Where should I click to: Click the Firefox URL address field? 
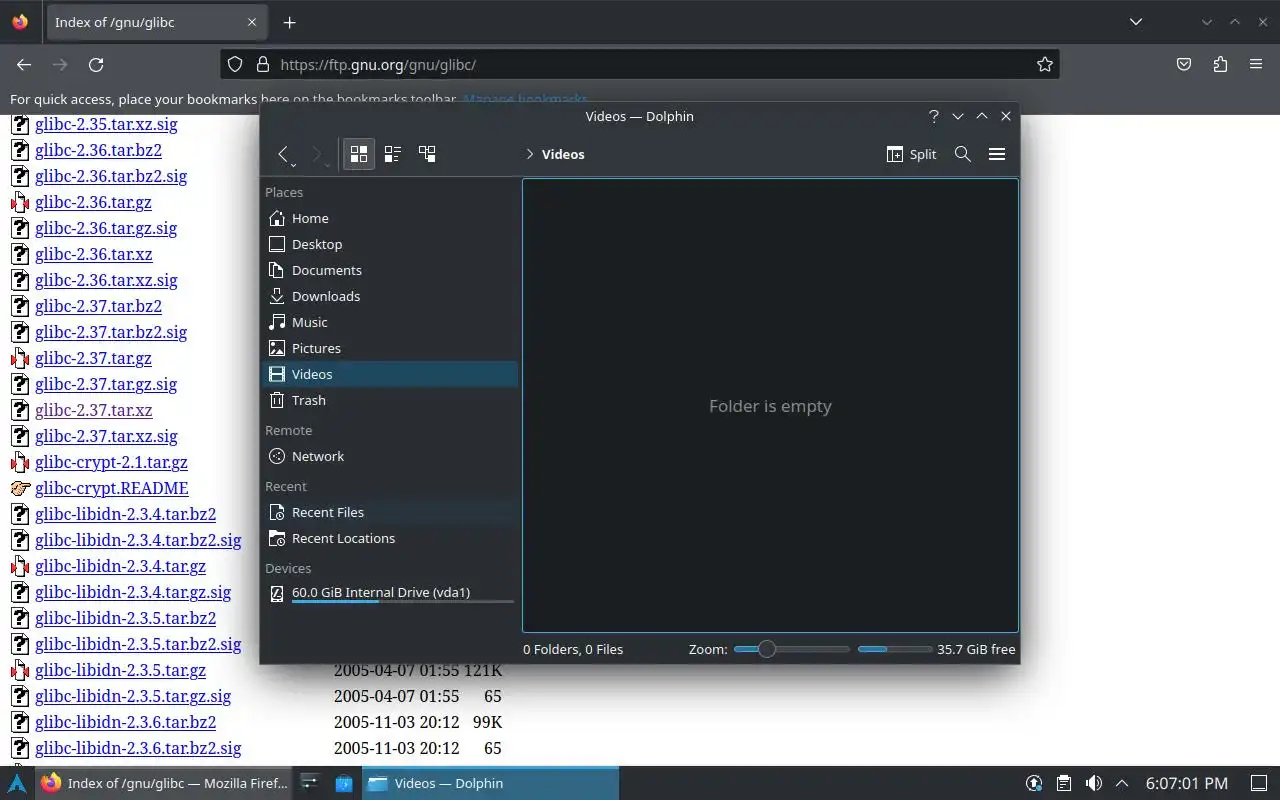pos(640,64)
